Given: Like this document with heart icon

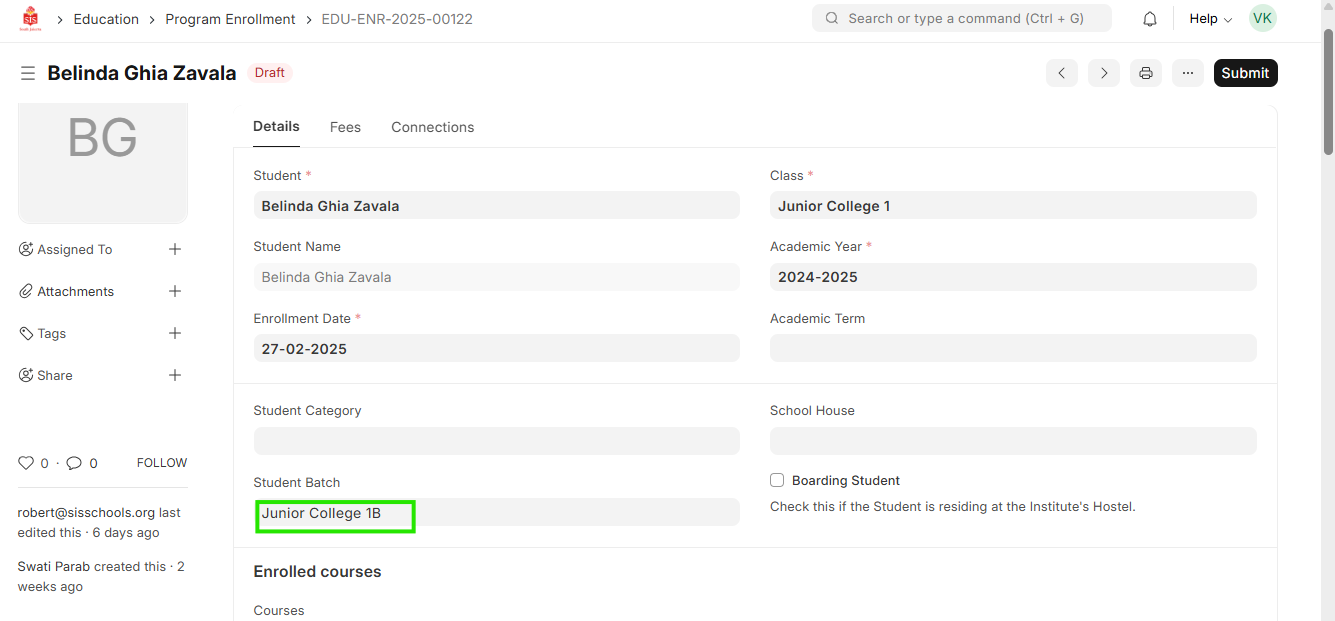Looking at the screenshot, I should point(27,463).
